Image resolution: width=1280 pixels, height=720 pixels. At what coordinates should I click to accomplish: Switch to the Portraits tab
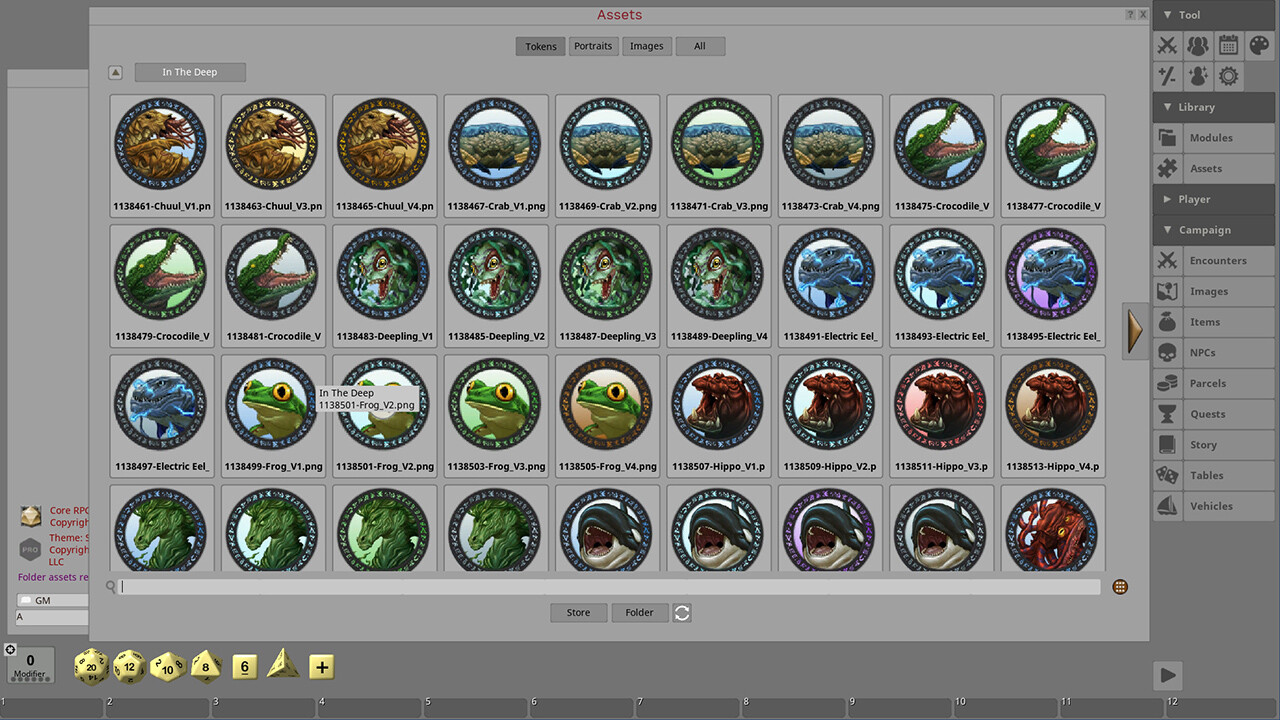click(x=593, y=46)
